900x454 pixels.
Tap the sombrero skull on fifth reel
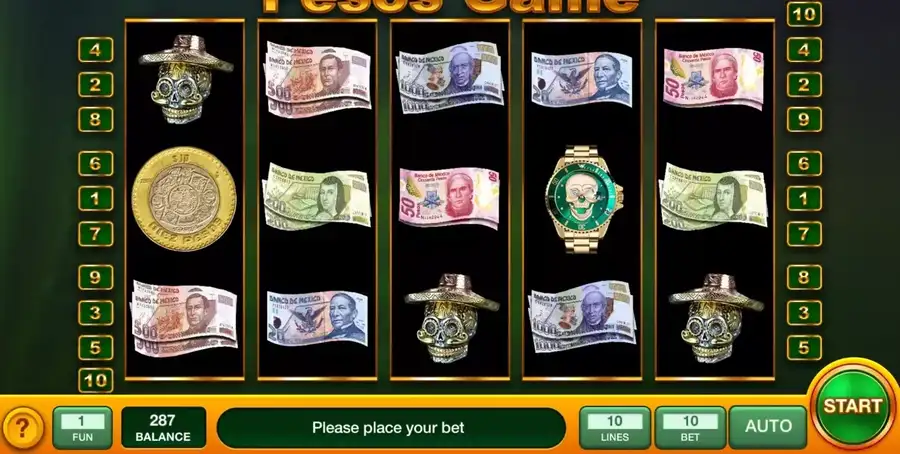coord(716,317)
